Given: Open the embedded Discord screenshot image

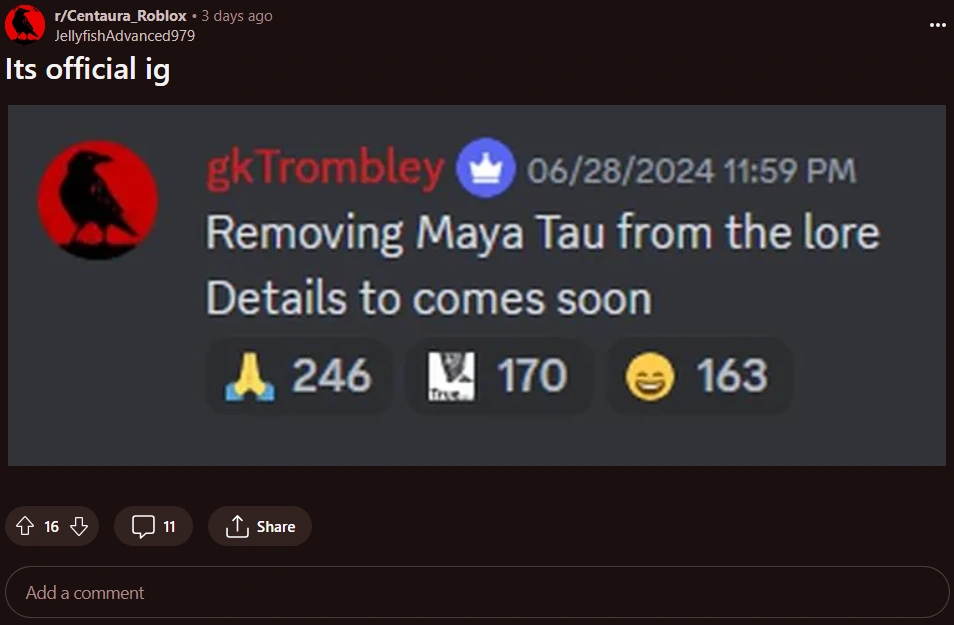Looking at the screenshot, I should pyautogui.click(x=477, y=285).
